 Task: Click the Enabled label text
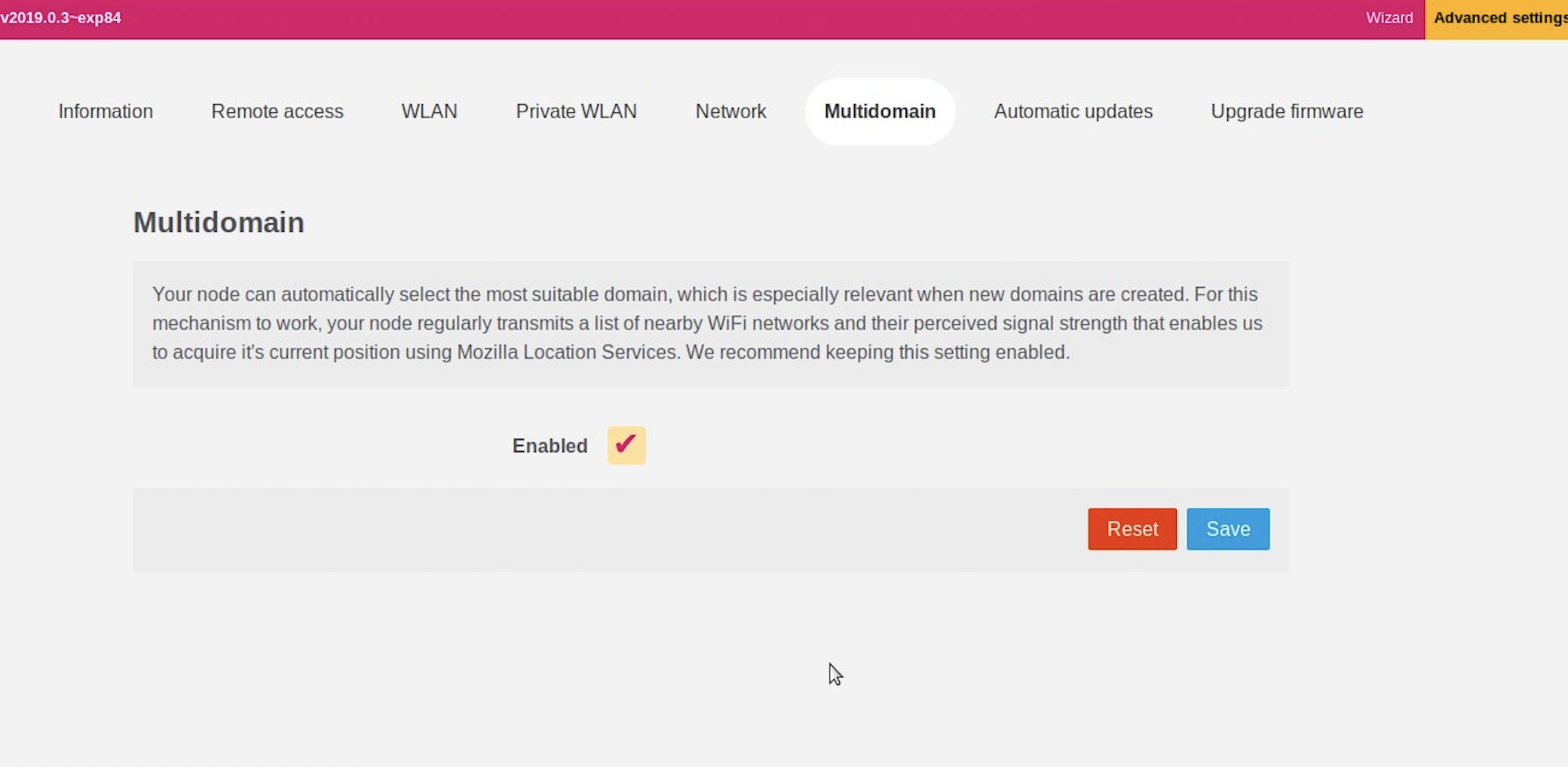click(x=550, y=446)
